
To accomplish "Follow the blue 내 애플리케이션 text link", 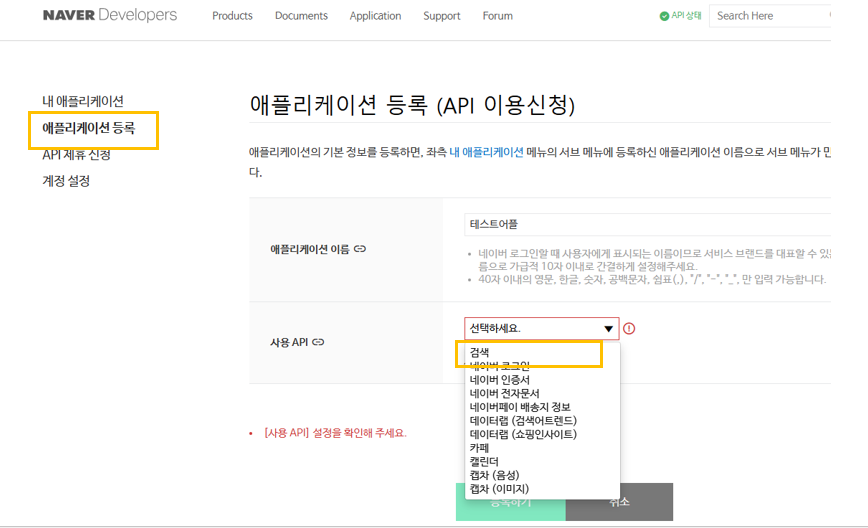I will point(486,152).
